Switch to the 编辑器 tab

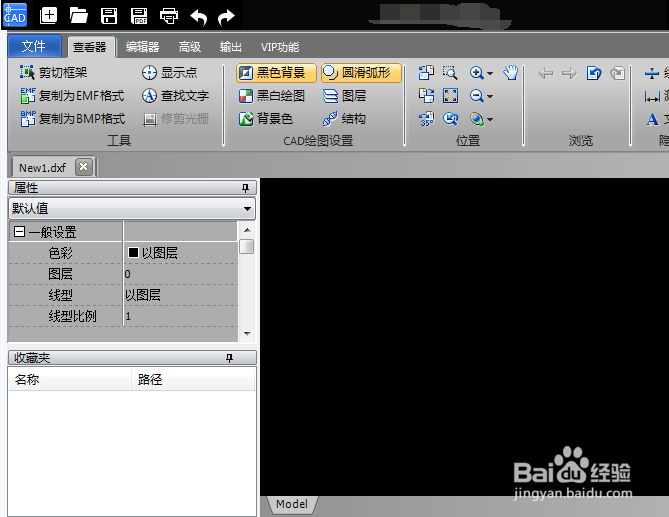tap(143, 47)
